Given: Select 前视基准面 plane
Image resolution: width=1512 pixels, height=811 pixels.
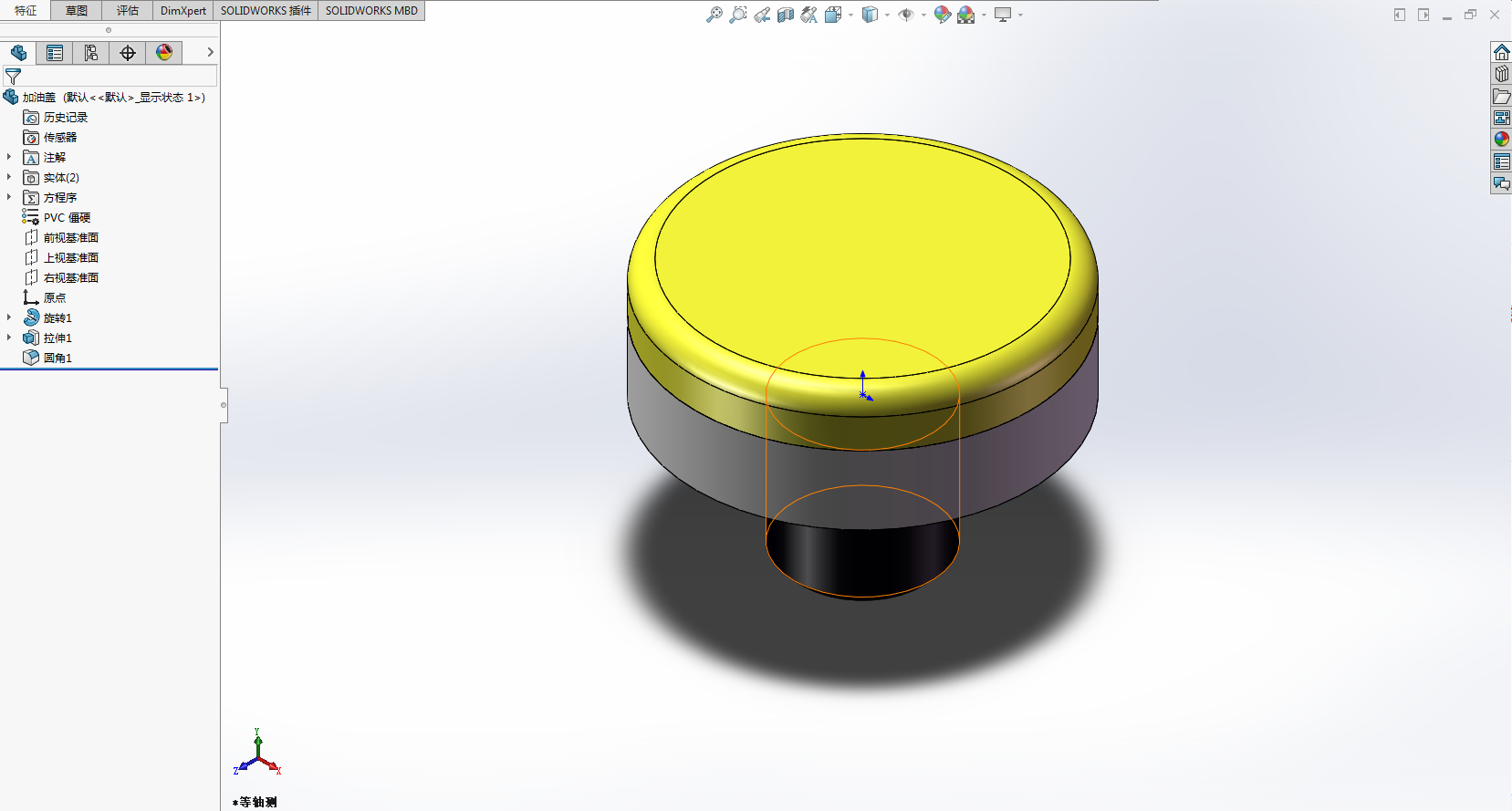Looking at the screenshot, I should pos(61,238).
